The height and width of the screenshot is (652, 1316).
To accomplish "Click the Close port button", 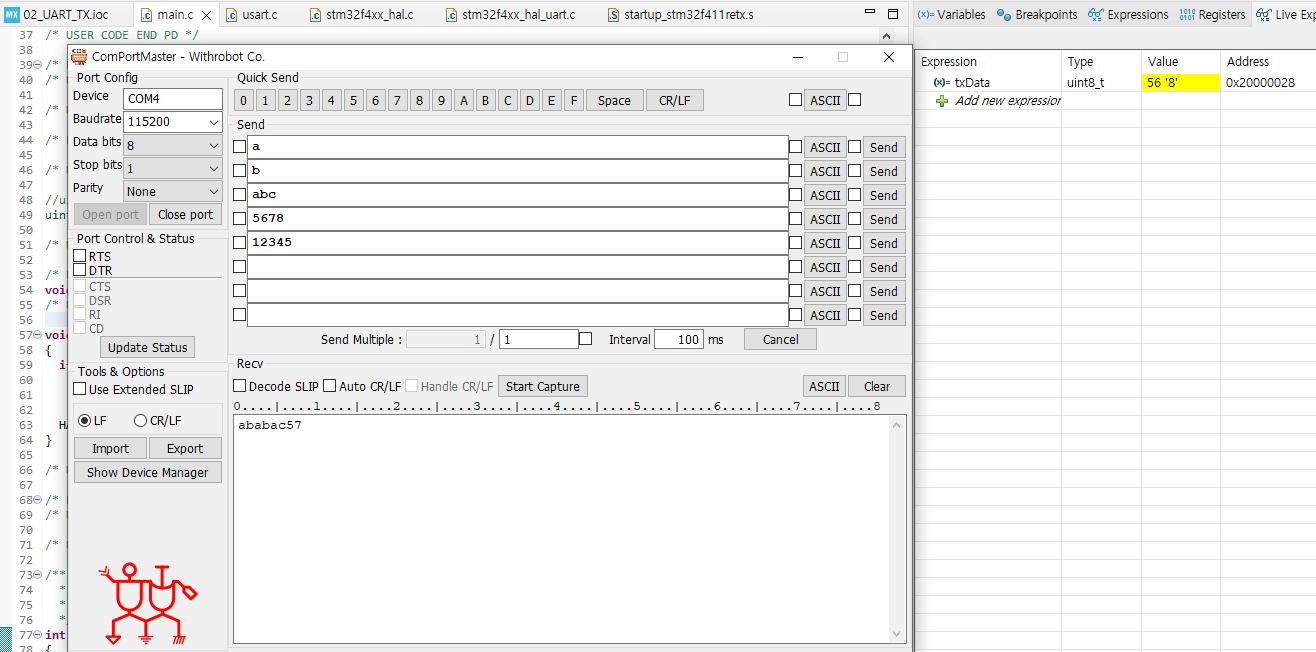I will tap(185, 214).
